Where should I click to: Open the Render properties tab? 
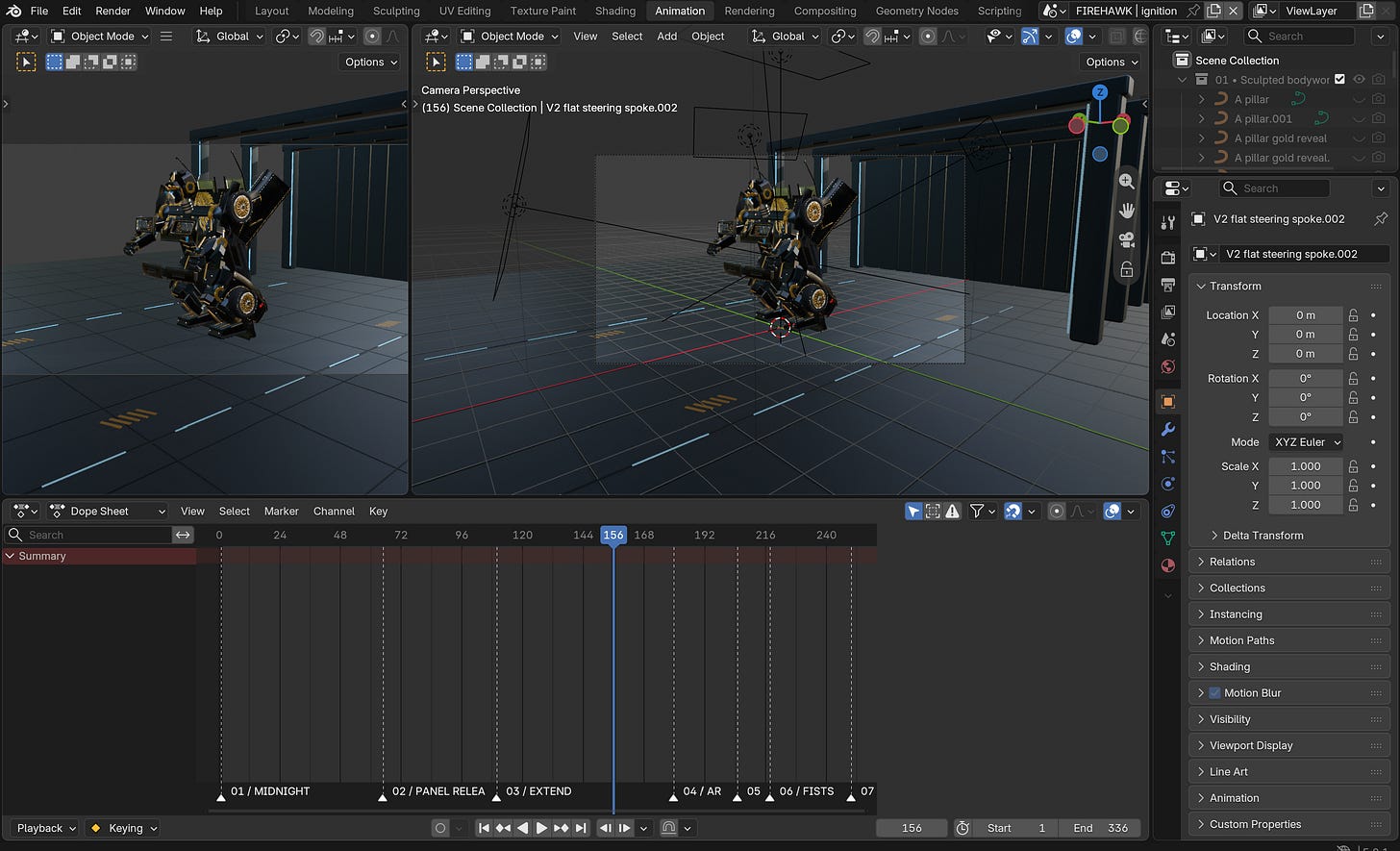[1168, 258]
